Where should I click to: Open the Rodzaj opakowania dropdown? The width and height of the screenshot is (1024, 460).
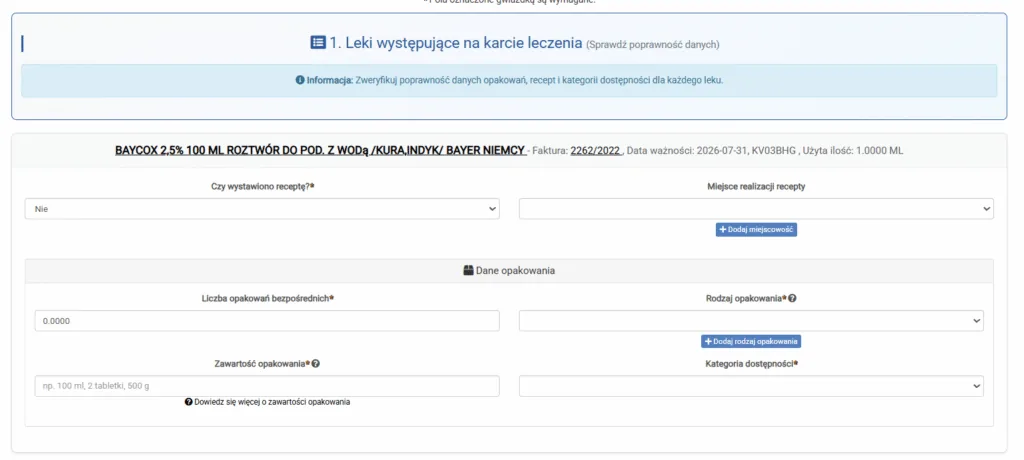(751, 321)
